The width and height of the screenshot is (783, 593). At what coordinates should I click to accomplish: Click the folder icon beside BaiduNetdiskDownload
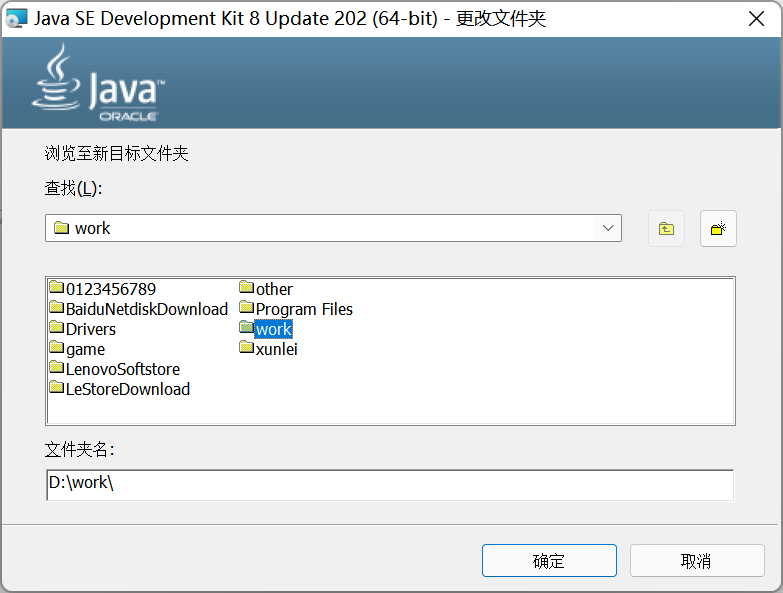click(x=57, y=307)
